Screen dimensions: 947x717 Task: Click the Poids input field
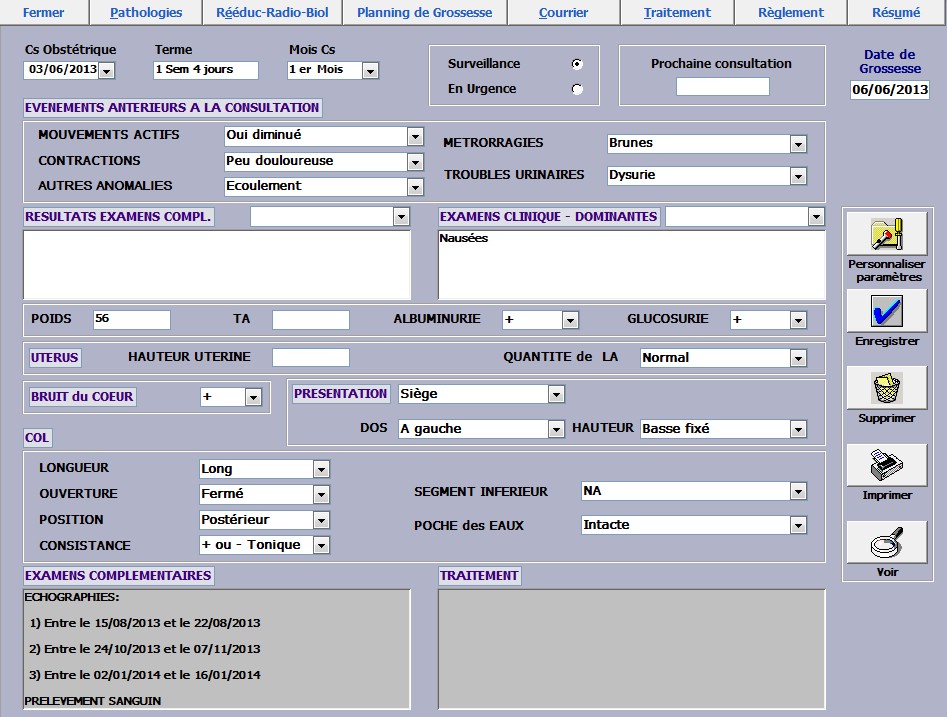pyautogui.click(x=131, y=319)
